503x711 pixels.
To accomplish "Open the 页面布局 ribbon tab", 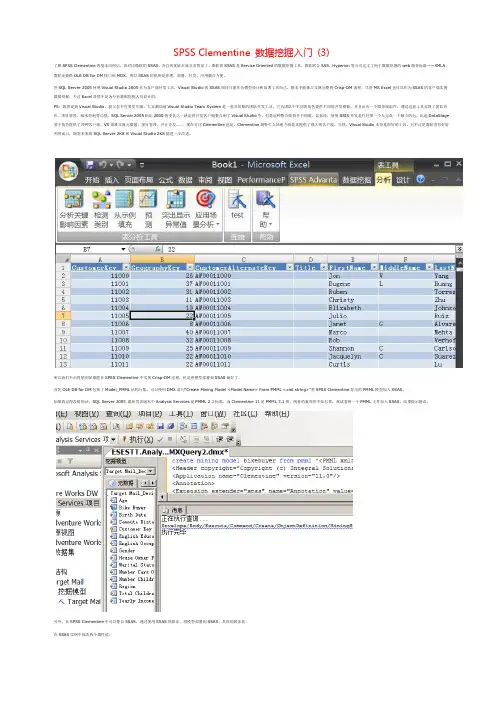I will click(139, 180).
